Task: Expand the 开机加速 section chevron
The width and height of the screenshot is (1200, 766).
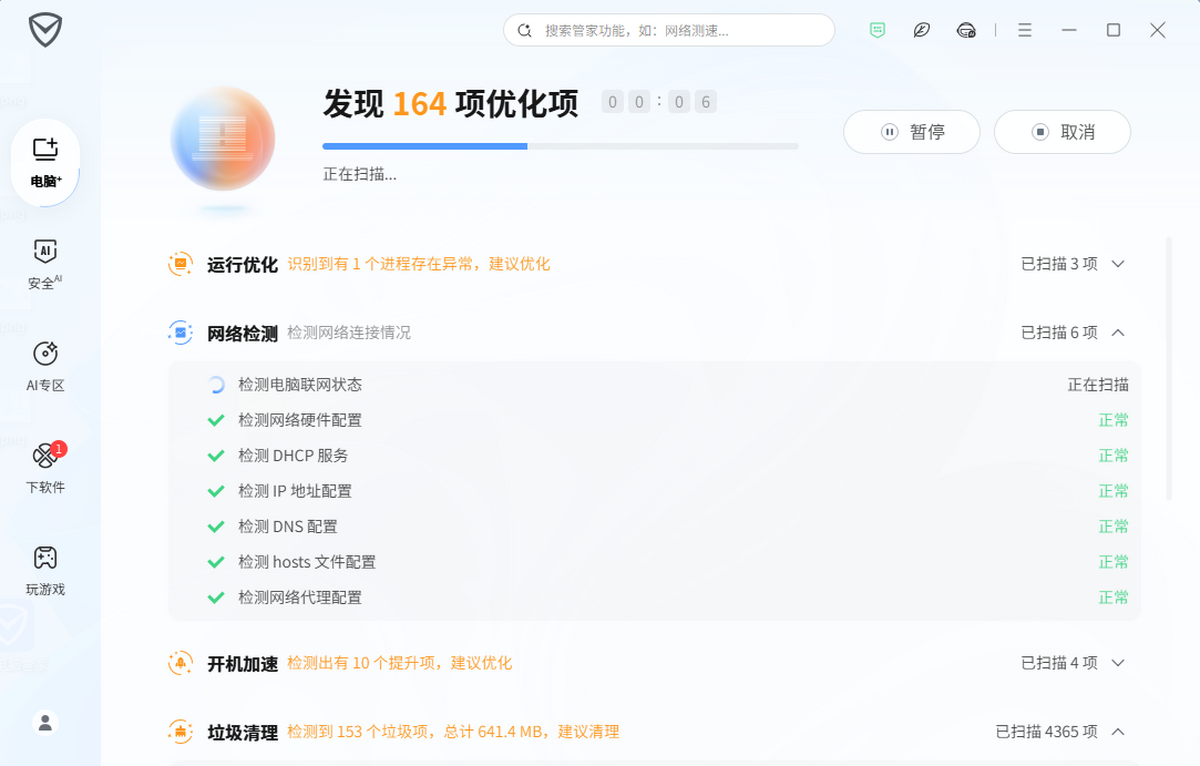Action: (1118, 663)
